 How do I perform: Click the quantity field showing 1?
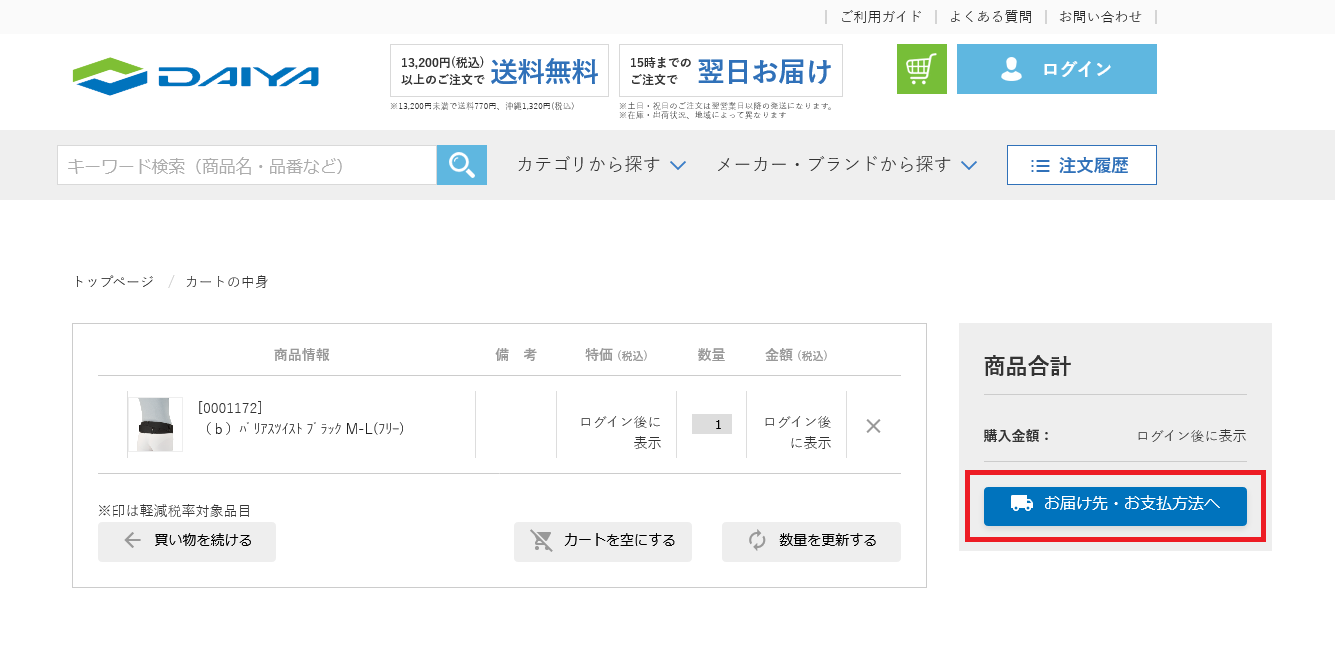point(712,425)
